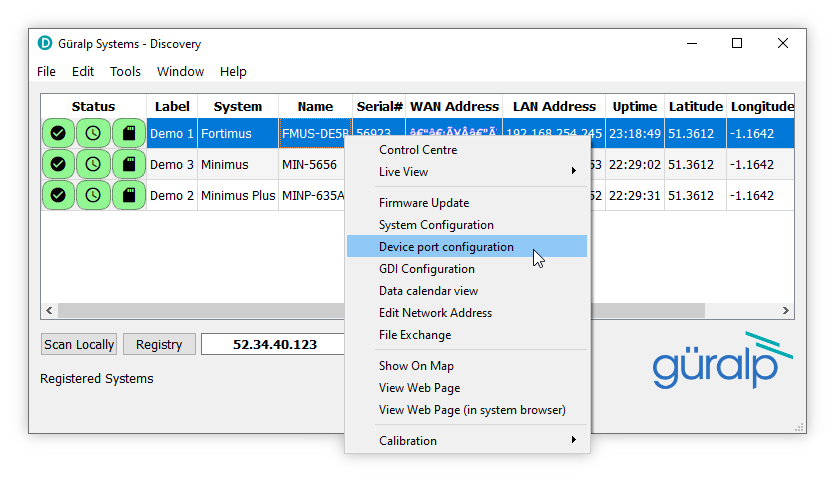
Task: Sort by the Longitude column header
Action: click(x=761, y=107)
